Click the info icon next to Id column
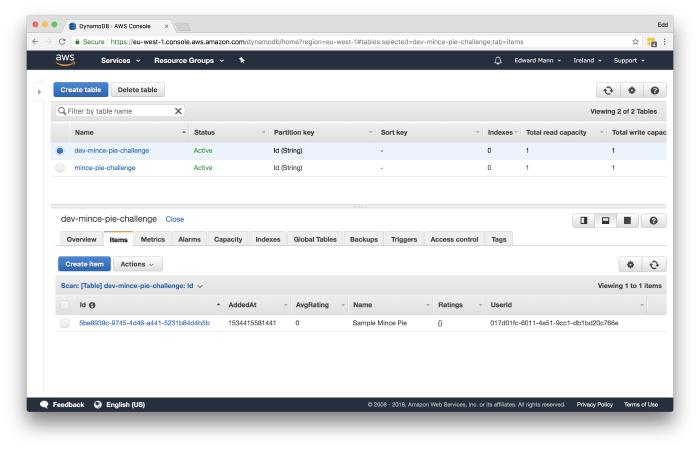Viewport: 700px width, 450px height. (x=92, y=305)
